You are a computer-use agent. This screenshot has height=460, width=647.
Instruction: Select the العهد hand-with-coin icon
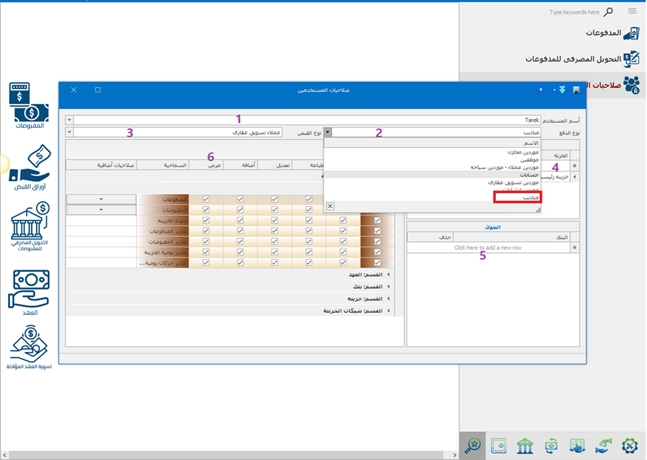29,288
